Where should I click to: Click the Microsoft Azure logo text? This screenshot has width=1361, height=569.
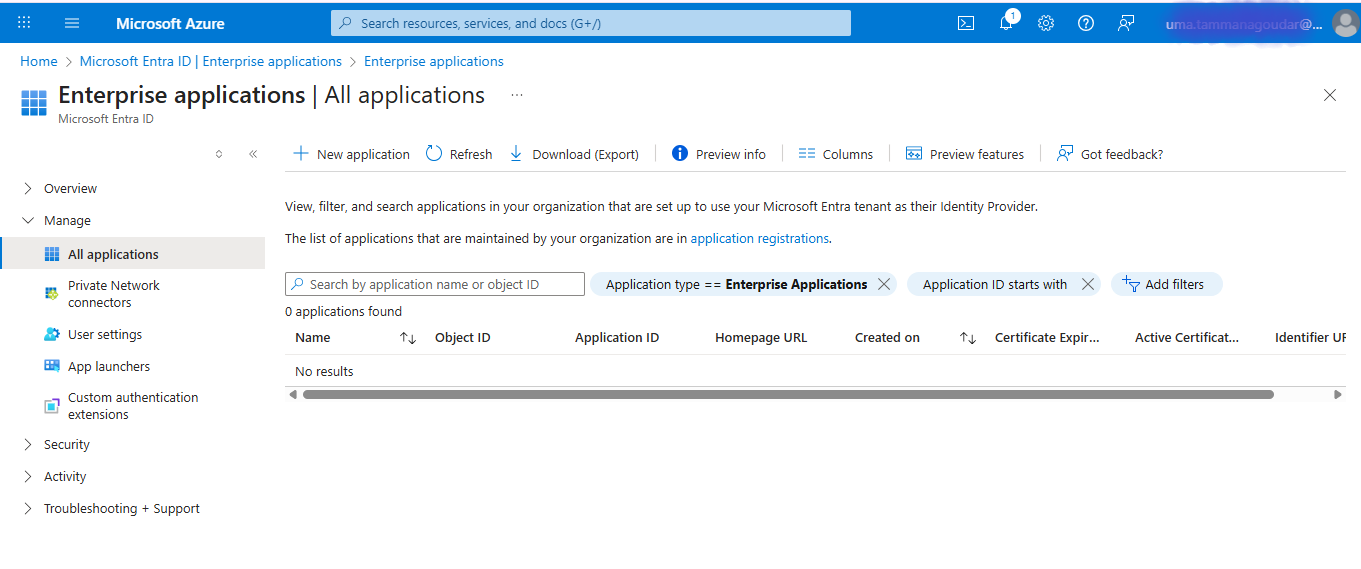[x=170, y=23]
